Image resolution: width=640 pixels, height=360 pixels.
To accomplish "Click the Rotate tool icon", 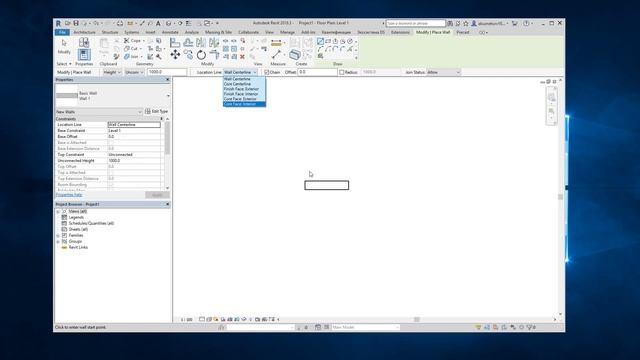I will (x=201, y=54).
